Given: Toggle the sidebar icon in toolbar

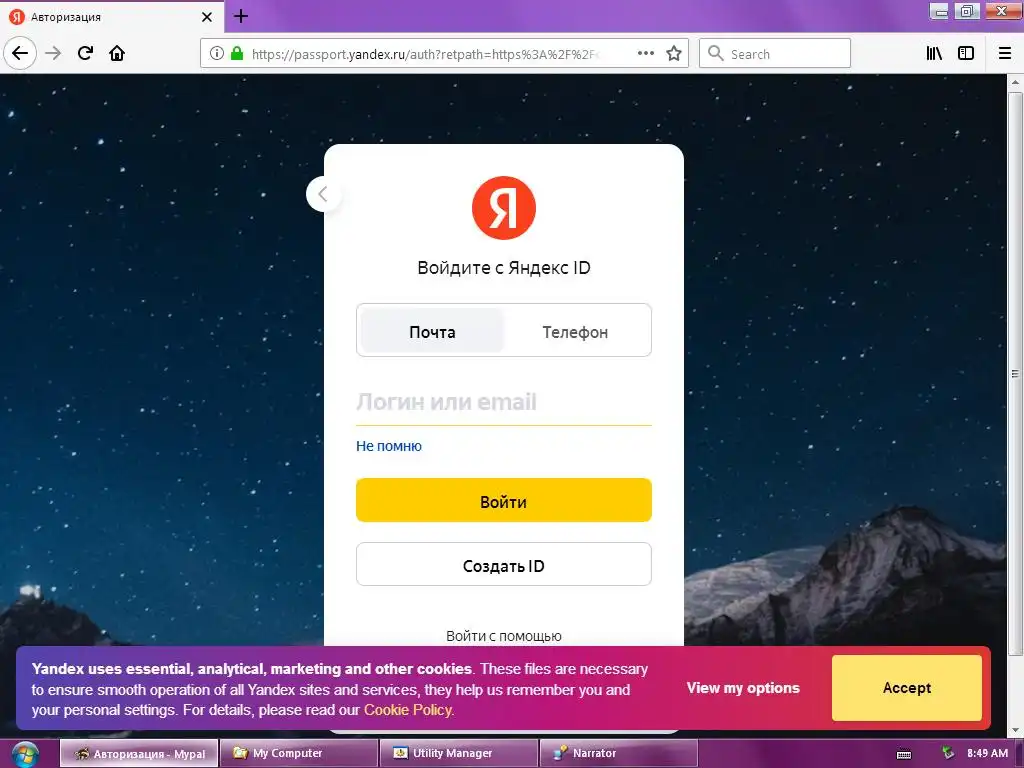Looking at the screenshot, I should (x=966, y=54).
